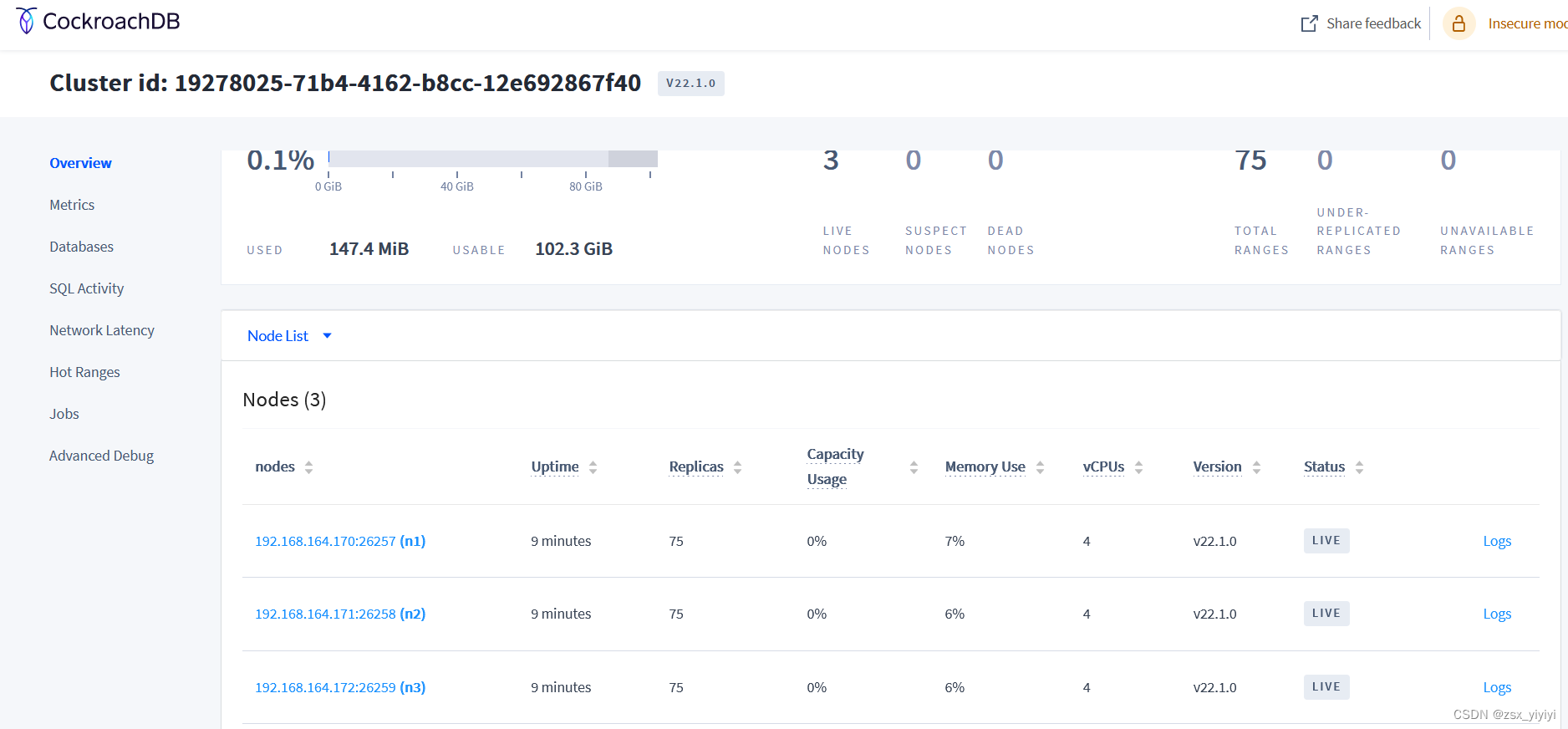Go to the Overview page
1568x729 pixels.
[x=80, y=163]
